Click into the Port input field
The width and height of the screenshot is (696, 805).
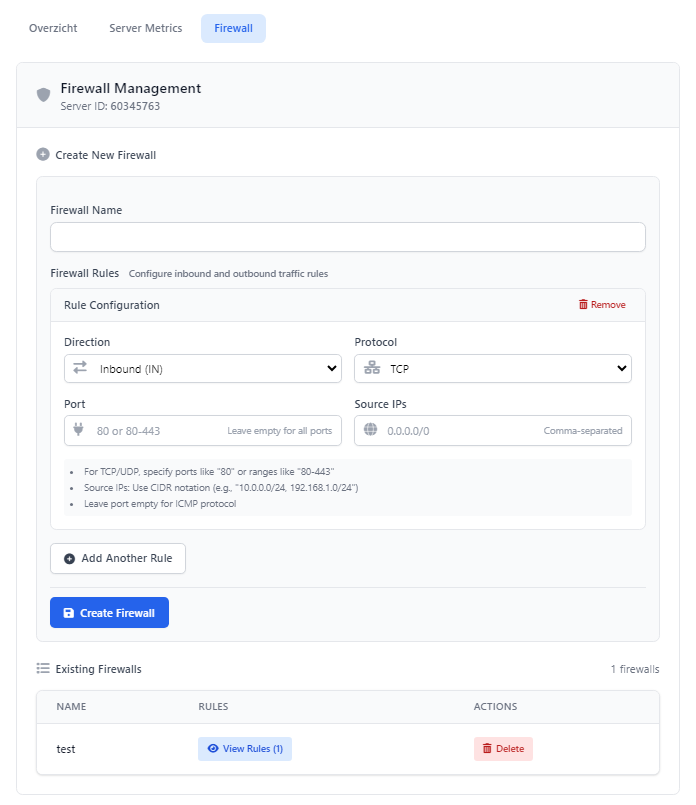pyautogui.click(x=203, y=431)
